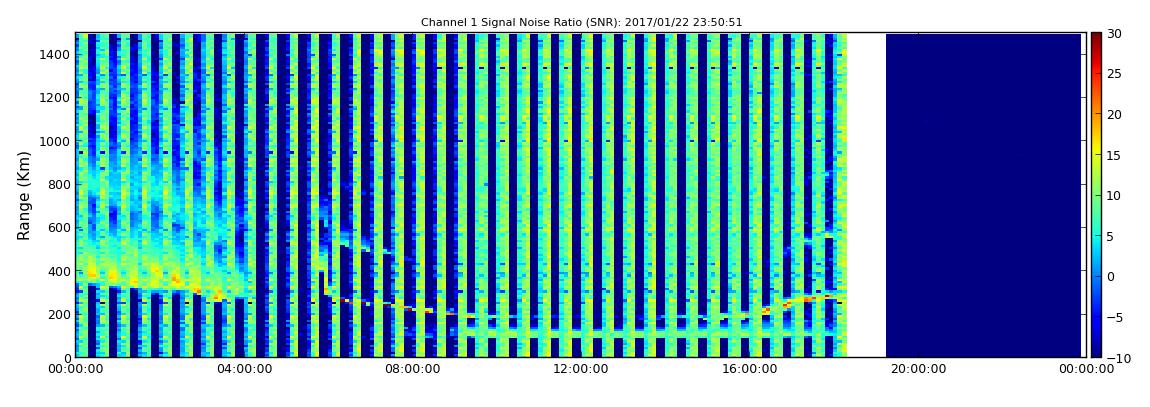Click the 'Range (Km)' axis label
The image size is (1150, 407).
[x=24, y=196]
